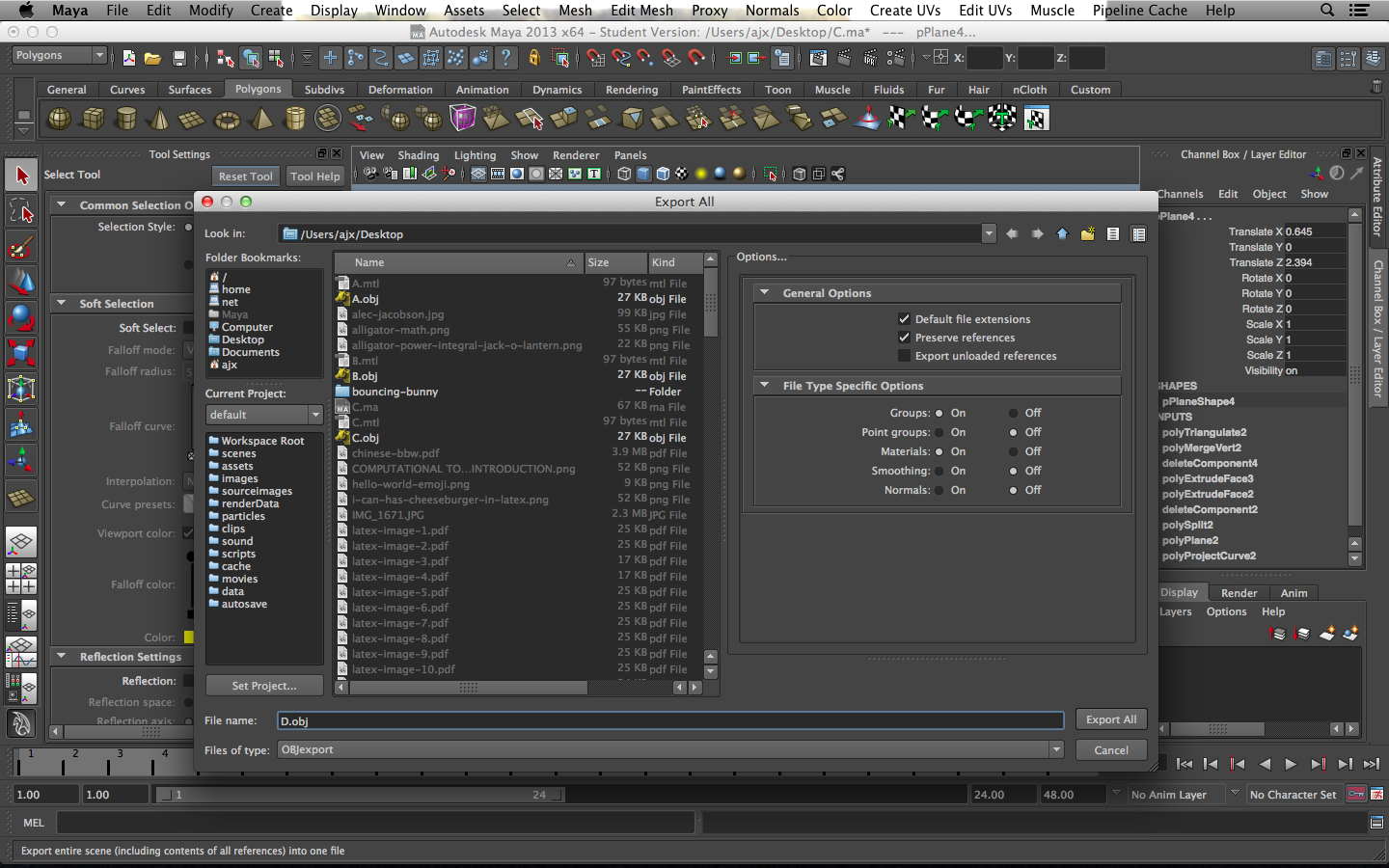The width and height of the screenshot is (1389, 868).
Task: Toggle Default file extensions checkbox
Action: (x=904, y=319)
